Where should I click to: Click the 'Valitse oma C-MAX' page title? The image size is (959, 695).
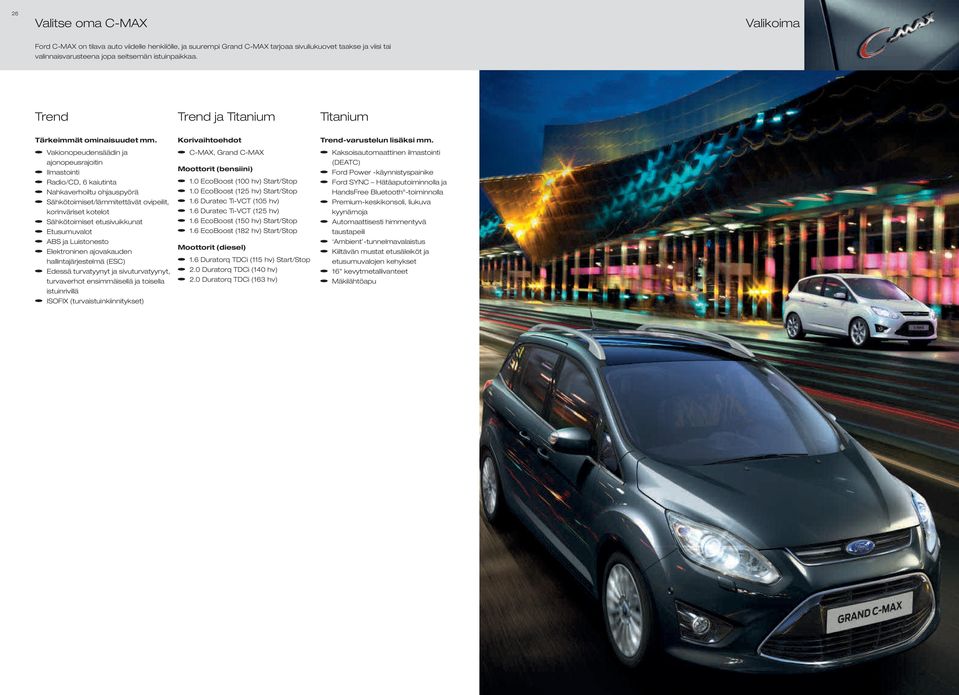click(x=91, y=23)
